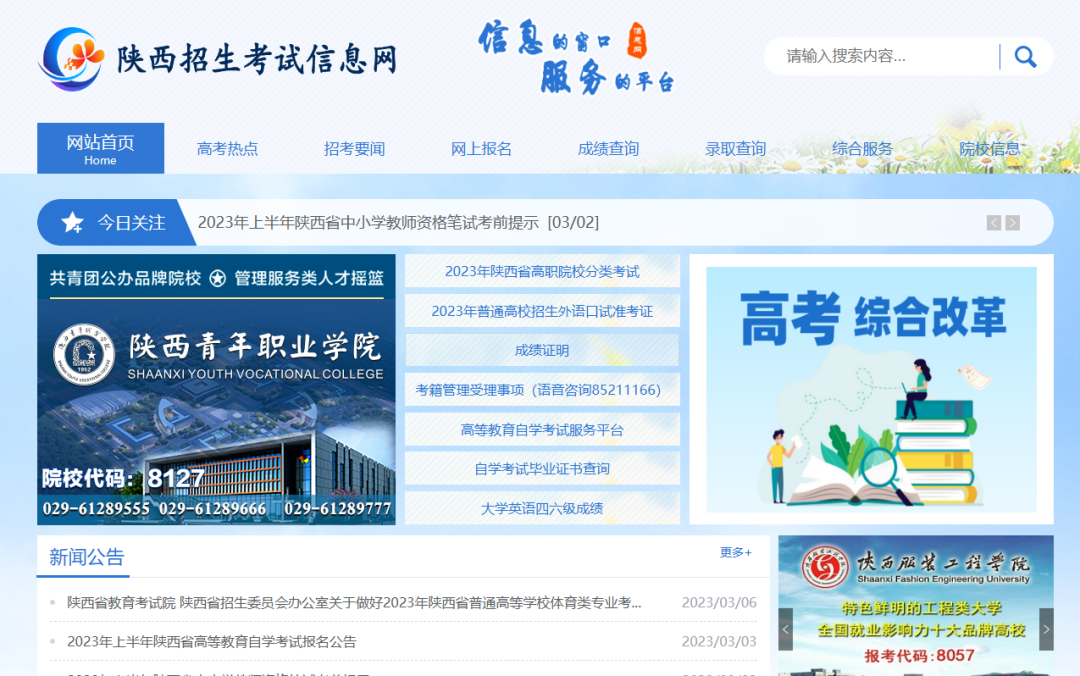Screen dimensions: 1080x676
Task: Open 2023年上半年高等教育自学考试报名公告 news item
Action: click(x=211, y=641)
